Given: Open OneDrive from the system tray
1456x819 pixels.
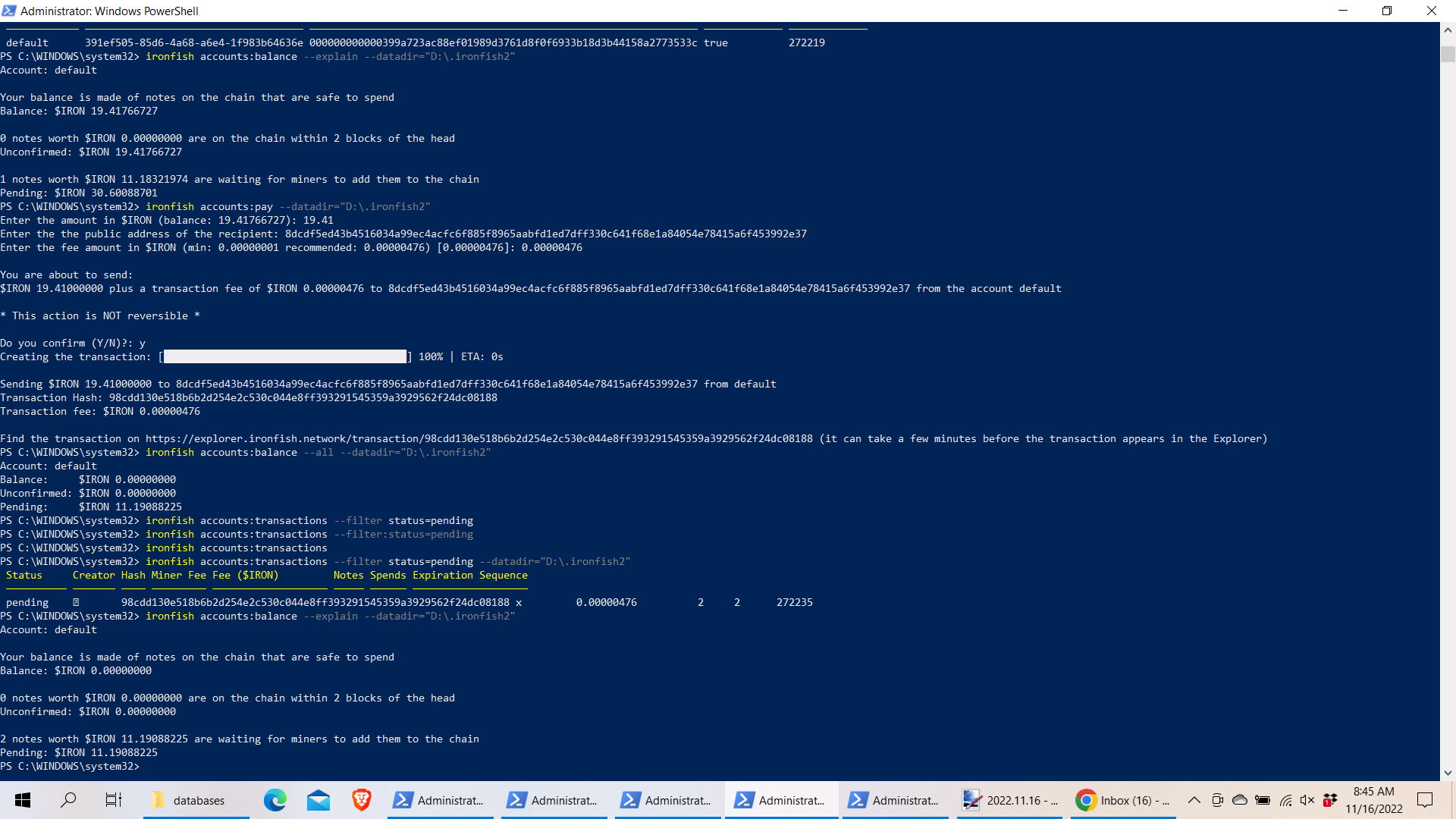Looking at the screenshot, I should tap(1240, 800).
